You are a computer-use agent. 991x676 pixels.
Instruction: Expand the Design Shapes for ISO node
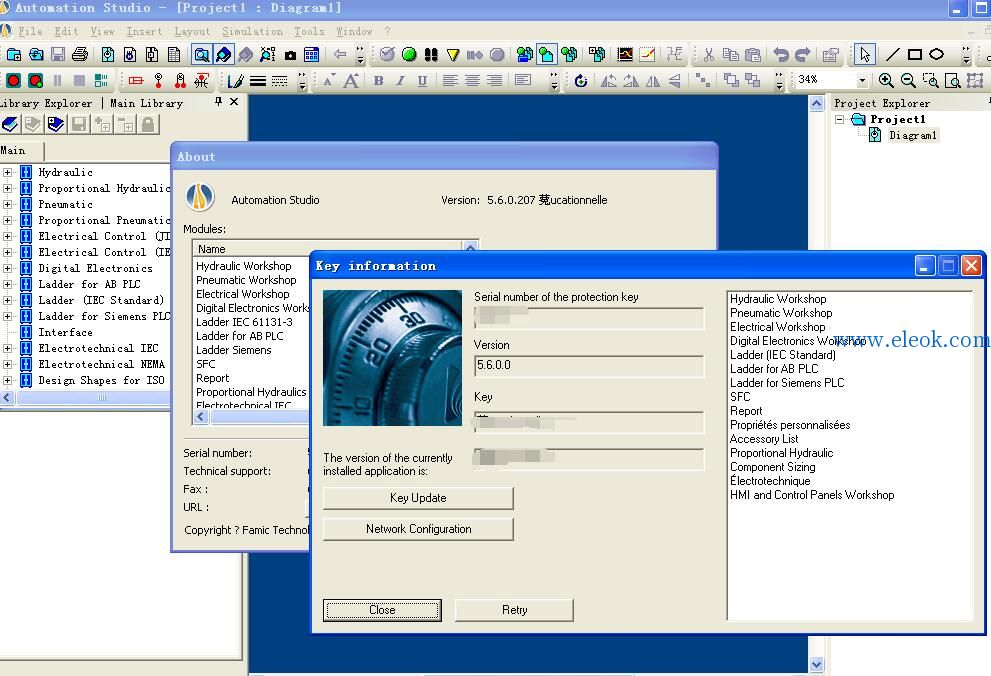(x=8, y=380)
